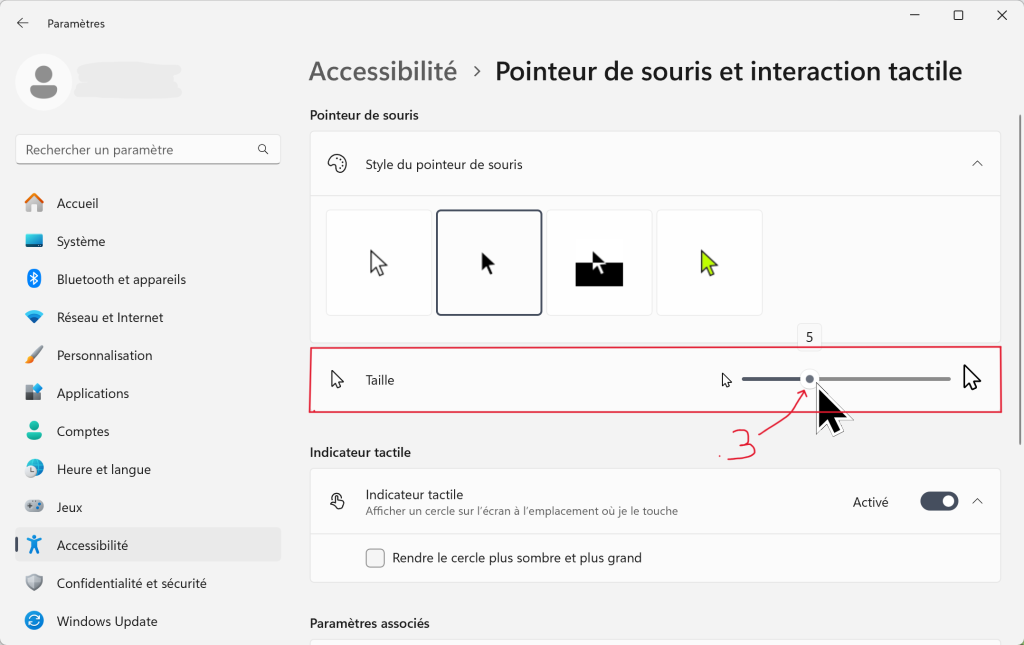The height and width of the screenshot is (645, 1024).
Task: Click the Accessibilité breadcrumb link
Action: 383,71
